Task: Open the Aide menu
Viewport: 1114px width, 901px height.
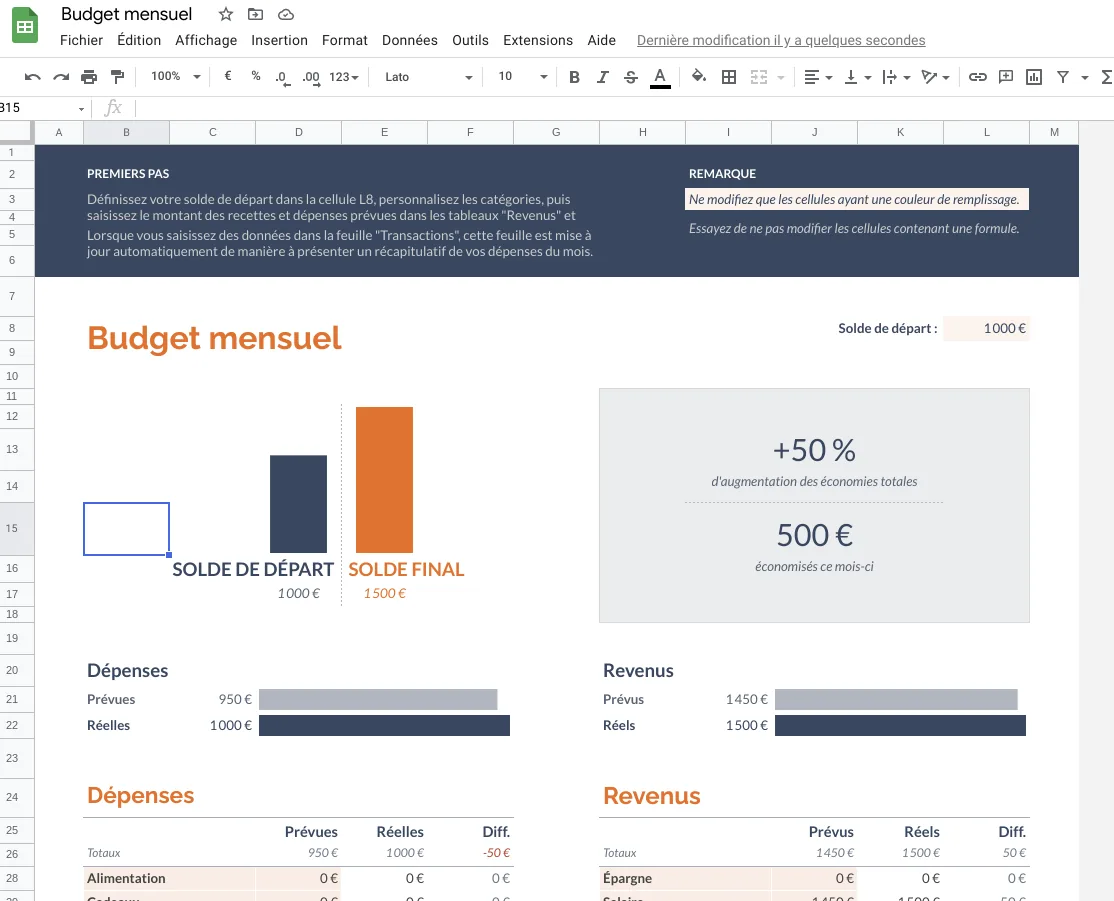Action: coord(602,40)
